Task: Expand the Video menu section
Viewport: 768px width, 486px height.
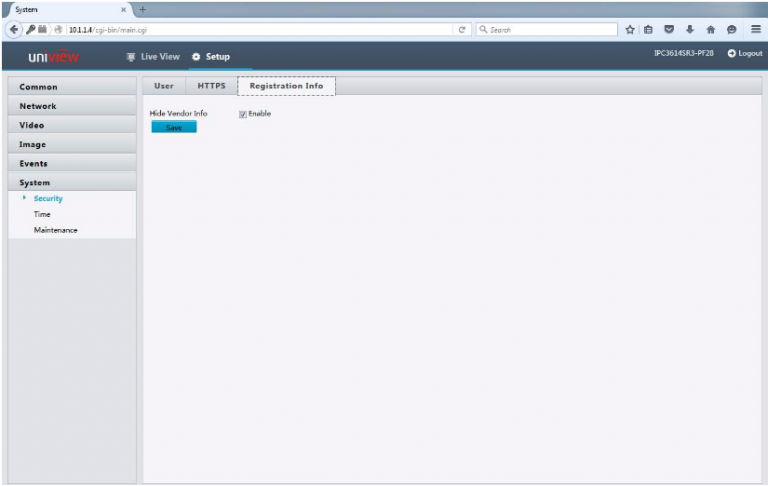Action: point(72,125)
